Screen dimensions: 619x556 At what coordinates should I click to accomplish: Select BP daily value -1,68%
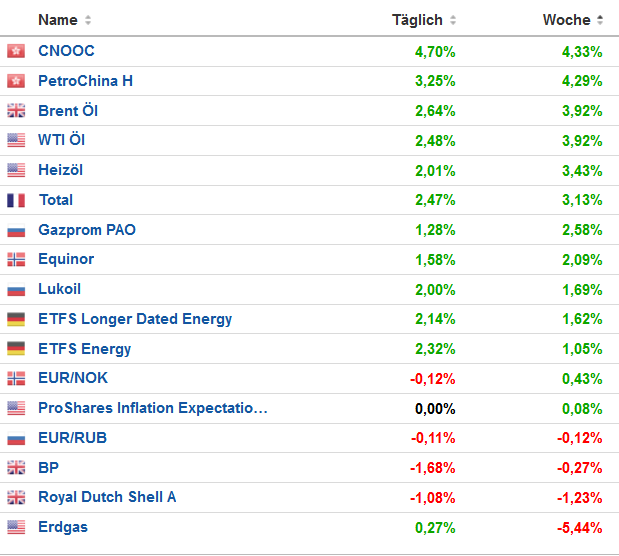pyautogui.click(x=433, y=468)
